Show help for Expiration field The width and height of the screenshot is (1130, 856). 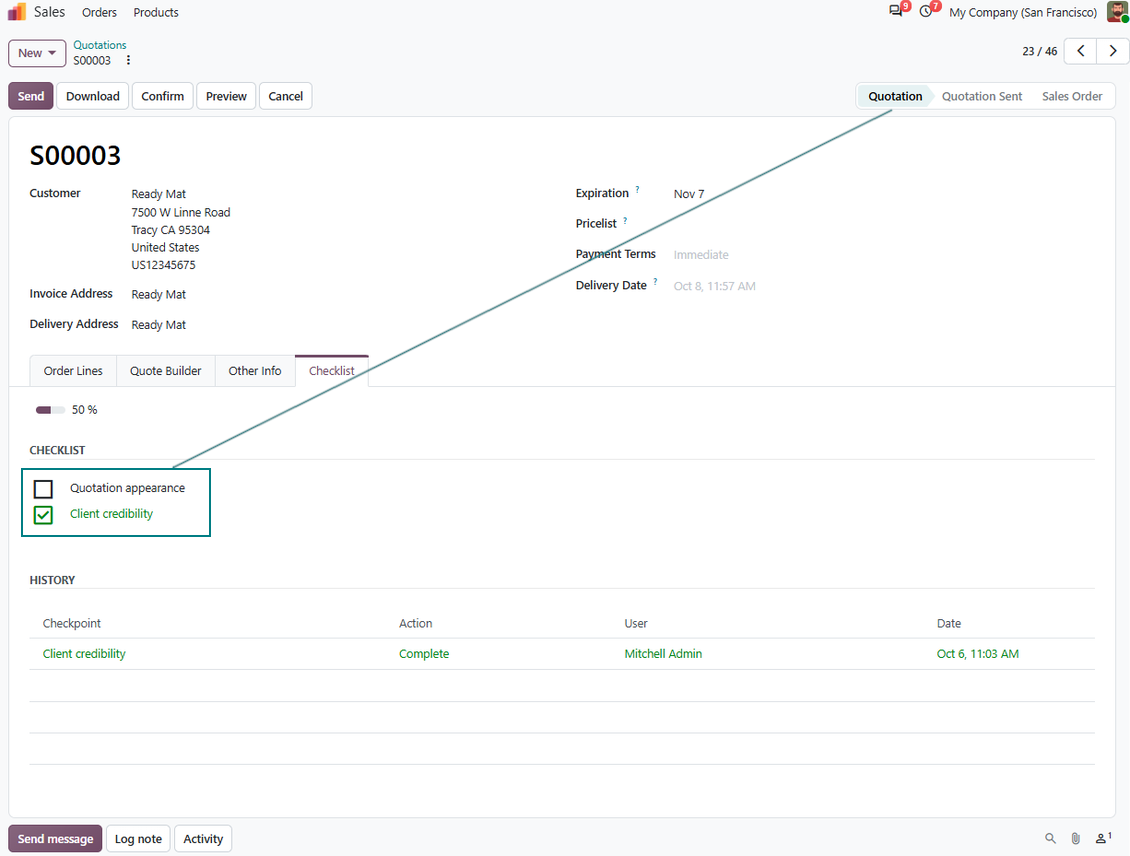point(637,190)
